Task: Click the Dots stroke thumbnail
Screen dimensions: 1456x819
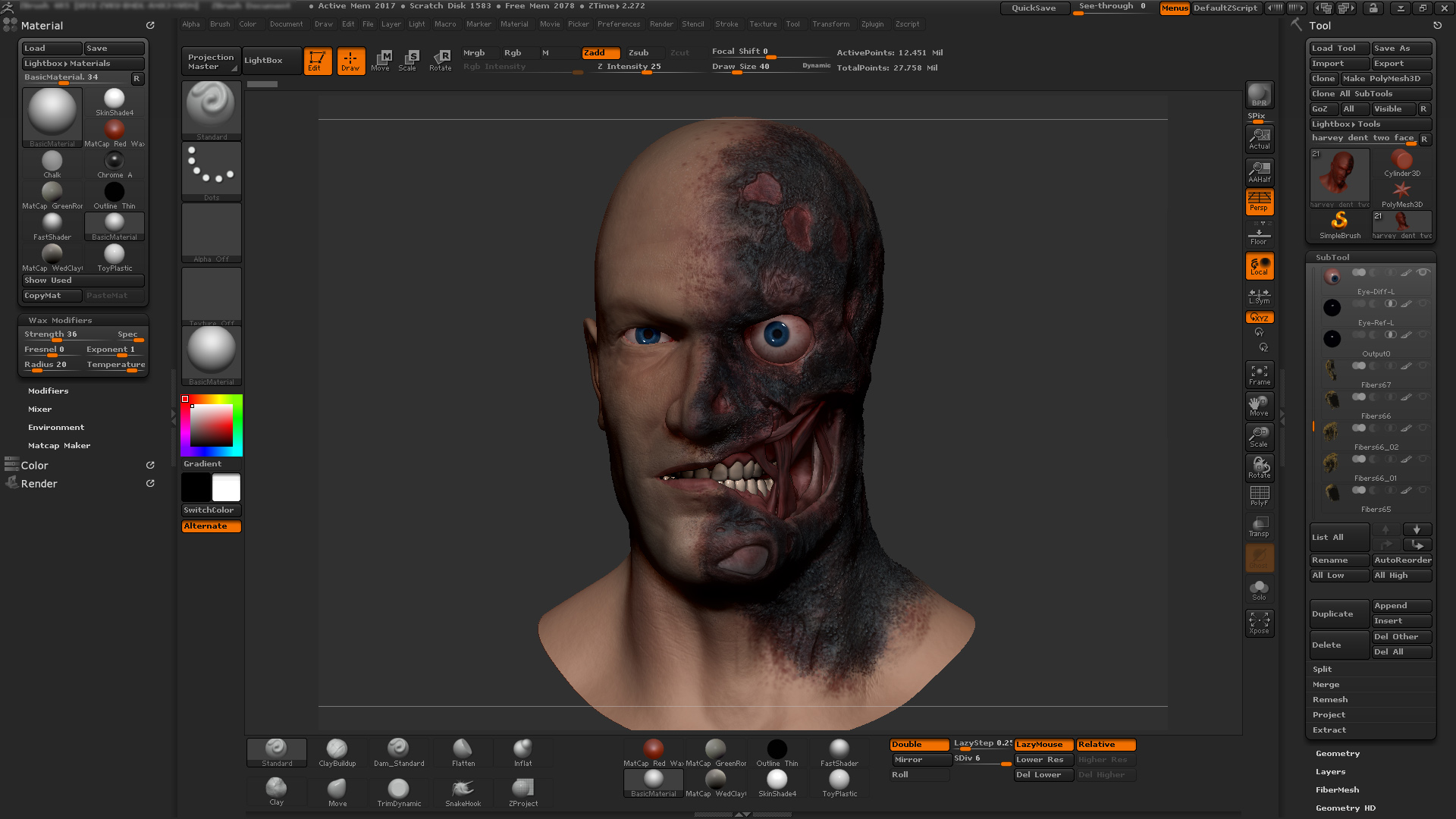Action: [x=212, y=171]
